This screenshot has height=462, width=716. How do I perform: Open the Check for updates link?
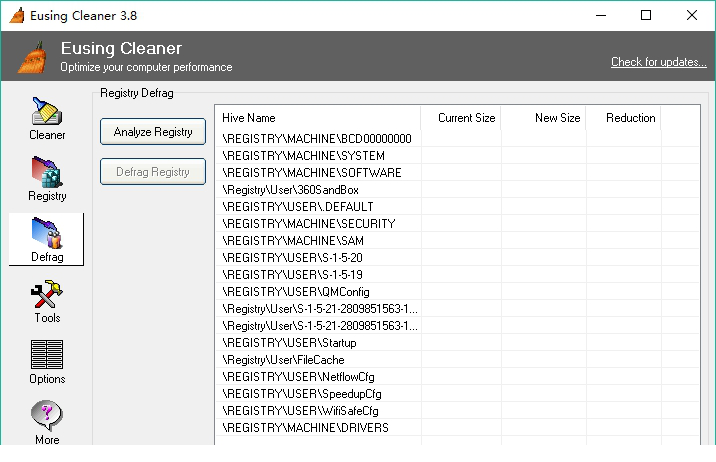click(x=658, y=62)
